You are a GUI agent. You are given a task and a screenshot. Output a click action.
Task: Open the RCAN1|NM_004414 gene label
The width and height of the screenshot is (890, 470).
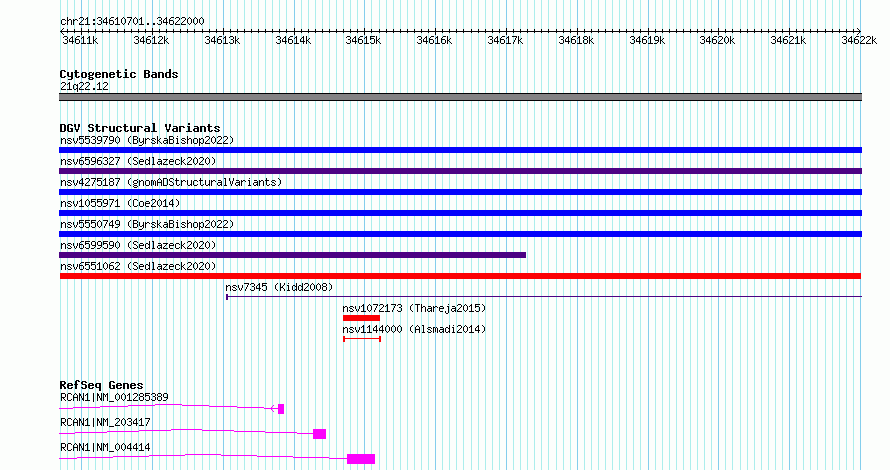(x=105, y=447)
